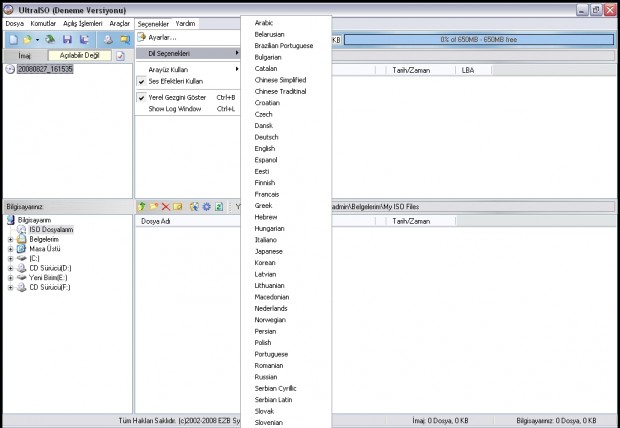Image resolution: width=620 pixels, height=428 pixels.
Task: Click the red X delete icon
Action: (x=166, y=206)
